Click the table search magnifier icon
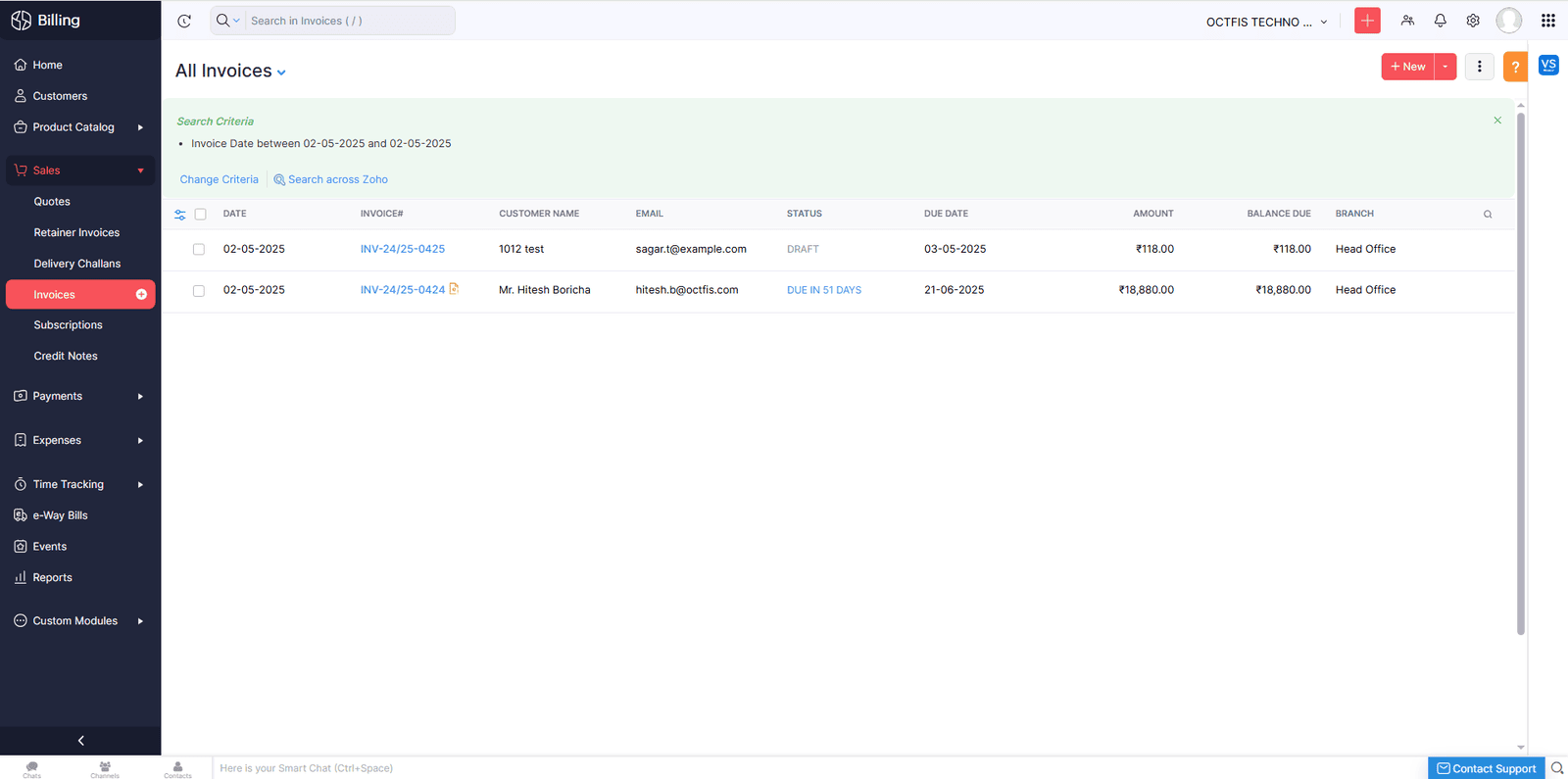Screen dimensions: 1568x779 (x=1488, y=215)
